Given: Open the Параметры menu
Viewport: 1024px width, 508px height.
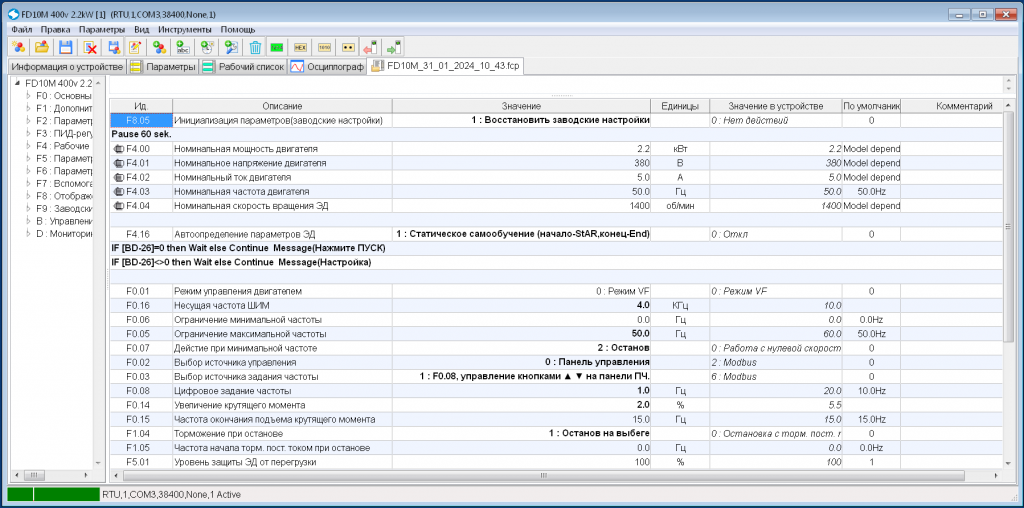Looking at the screenshot, I should (102, 29).
